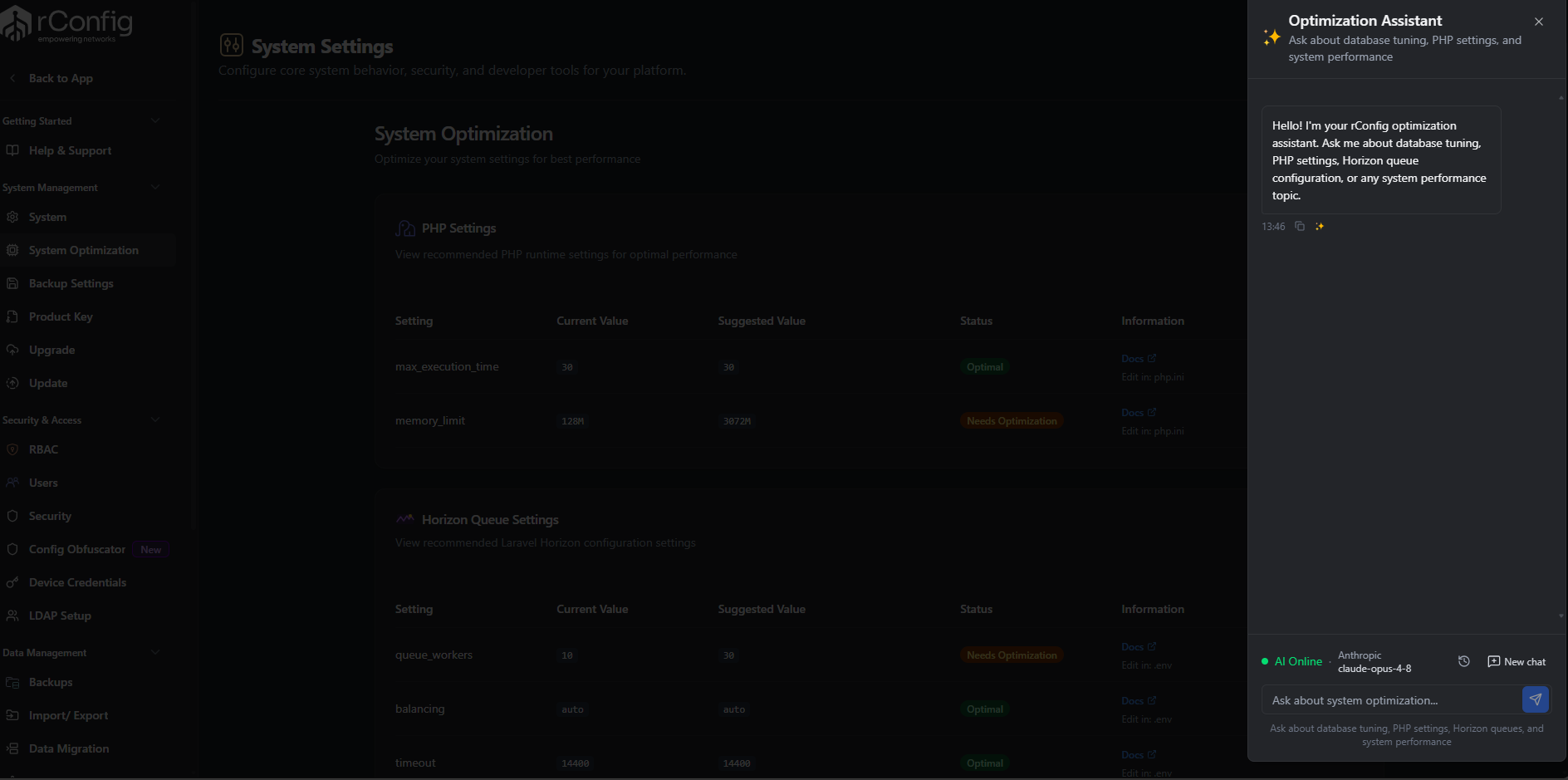Start a New chat
Screen dimensions: 1568x780
pyautogui.click(x=1517, y=661)
